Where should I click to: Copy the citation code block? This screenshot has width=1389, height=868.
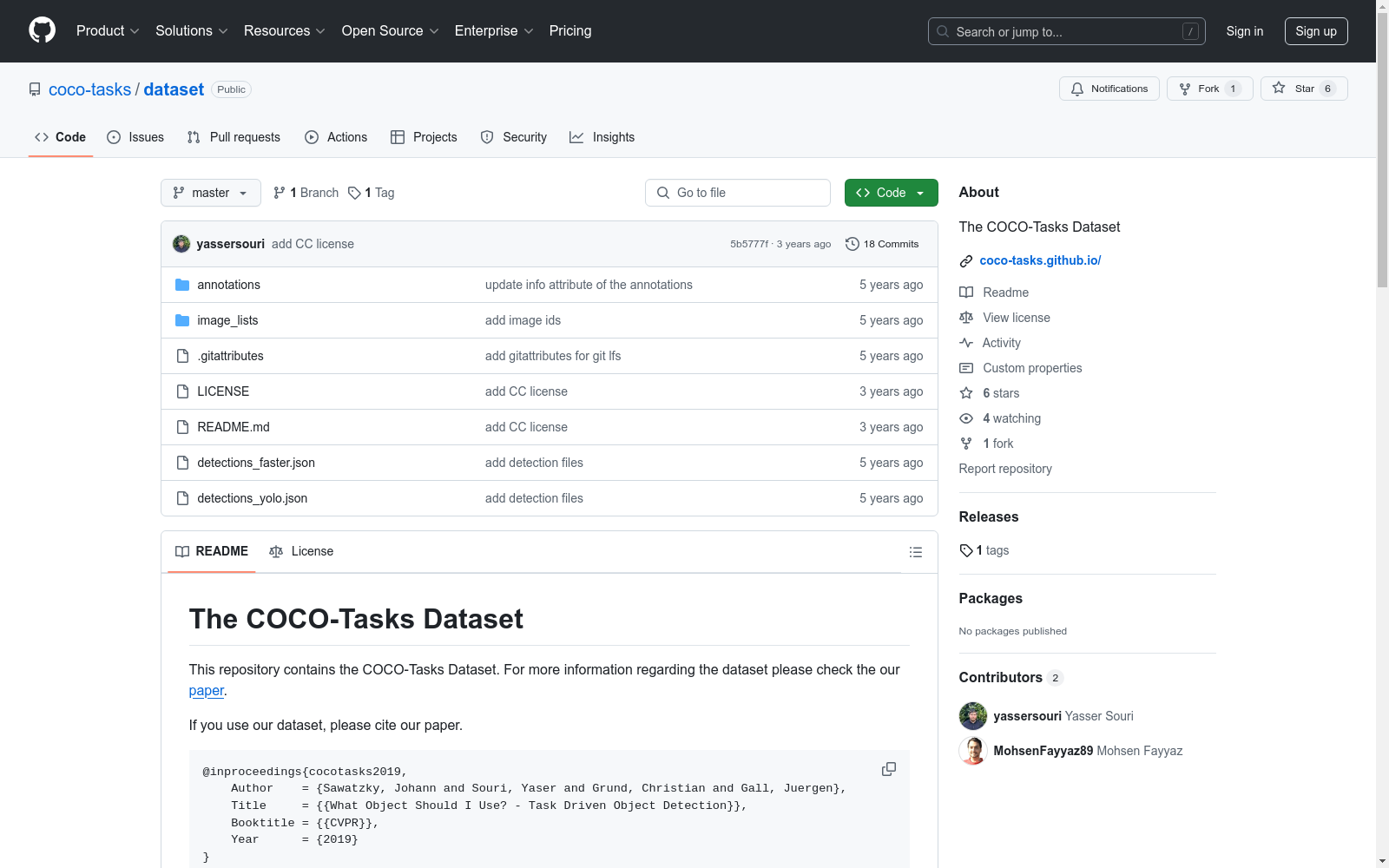point(889,769)
